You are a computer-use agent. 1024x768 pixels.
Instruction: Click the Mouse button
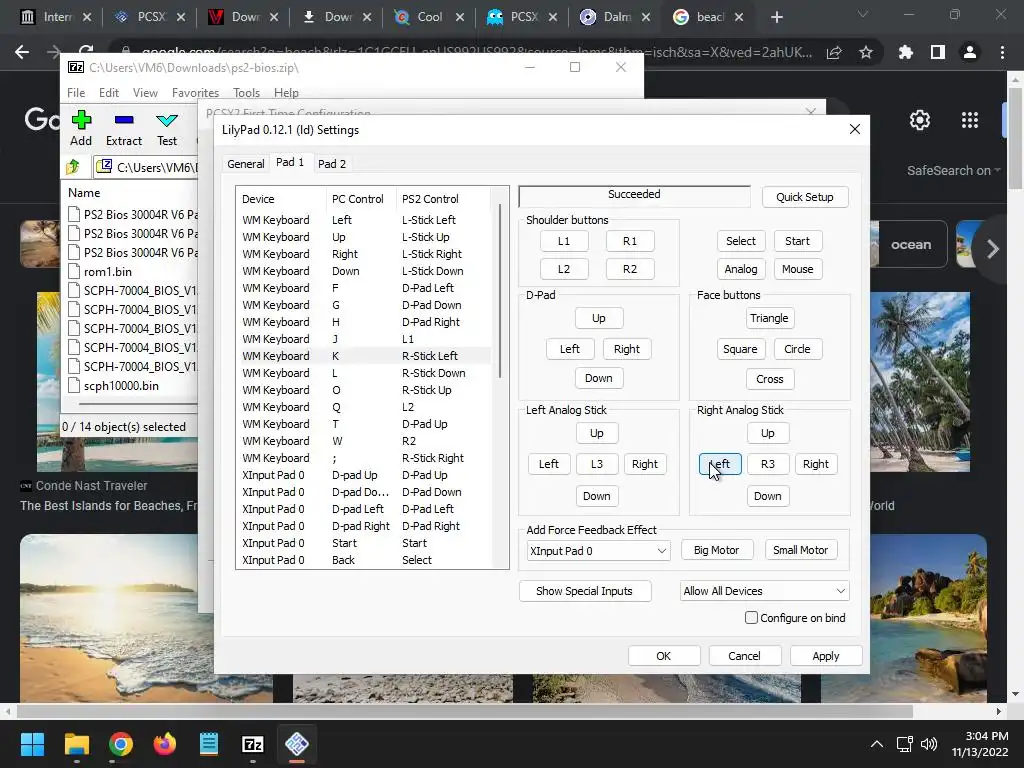pyautogui.click(x=797, y=269)
